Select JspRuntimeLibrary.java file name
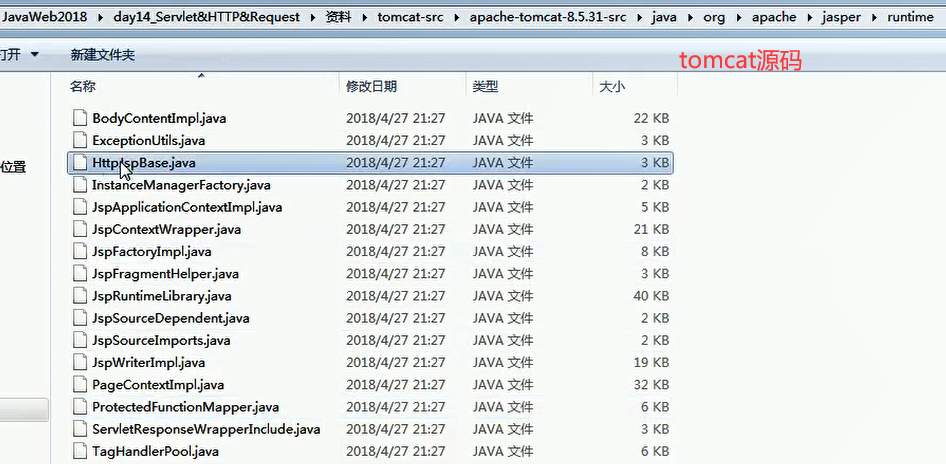This screenshot has width=946, height=464. tap(162, 296)
